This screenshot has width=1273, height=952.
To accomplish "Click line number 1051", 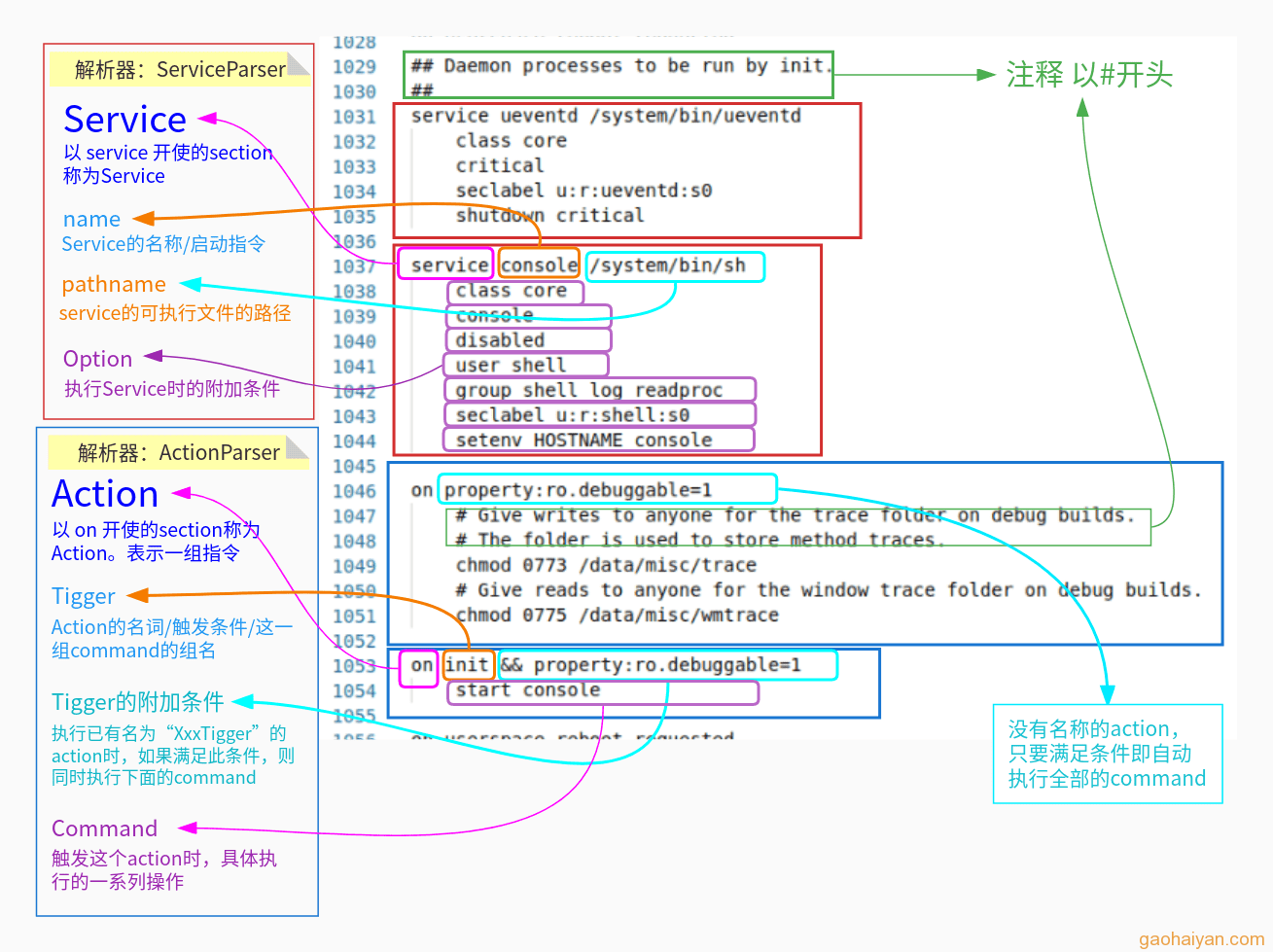I will 354,617.
